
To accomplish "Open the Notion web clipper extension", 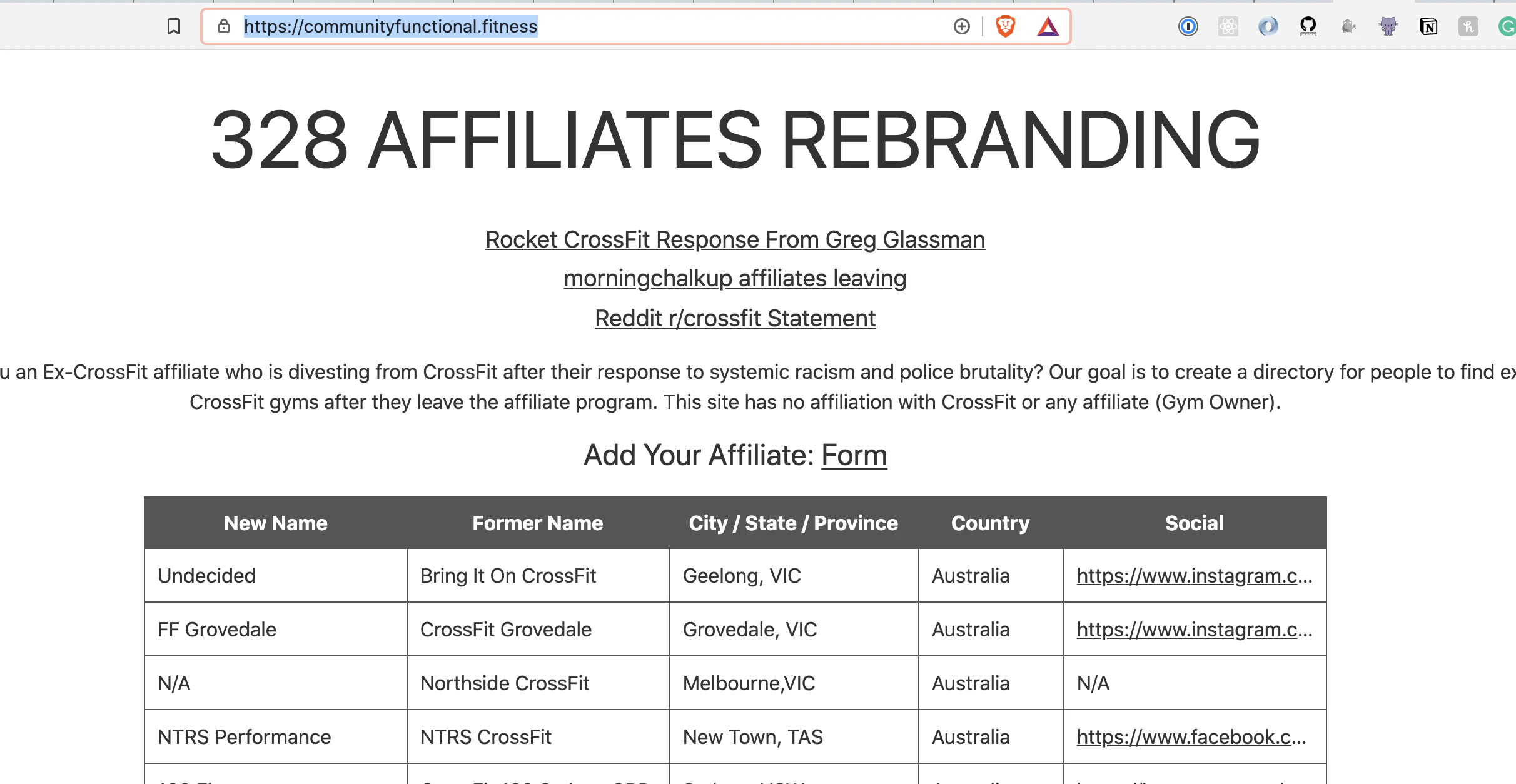I will click(1428, 26).
